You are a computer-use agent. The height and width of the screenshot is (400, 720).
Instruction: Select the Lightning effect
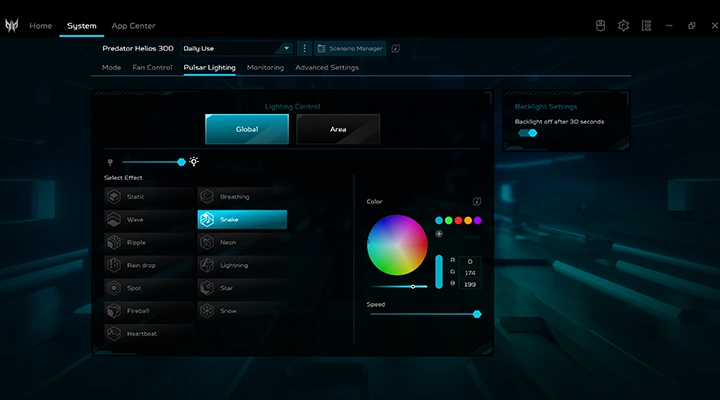242,265
